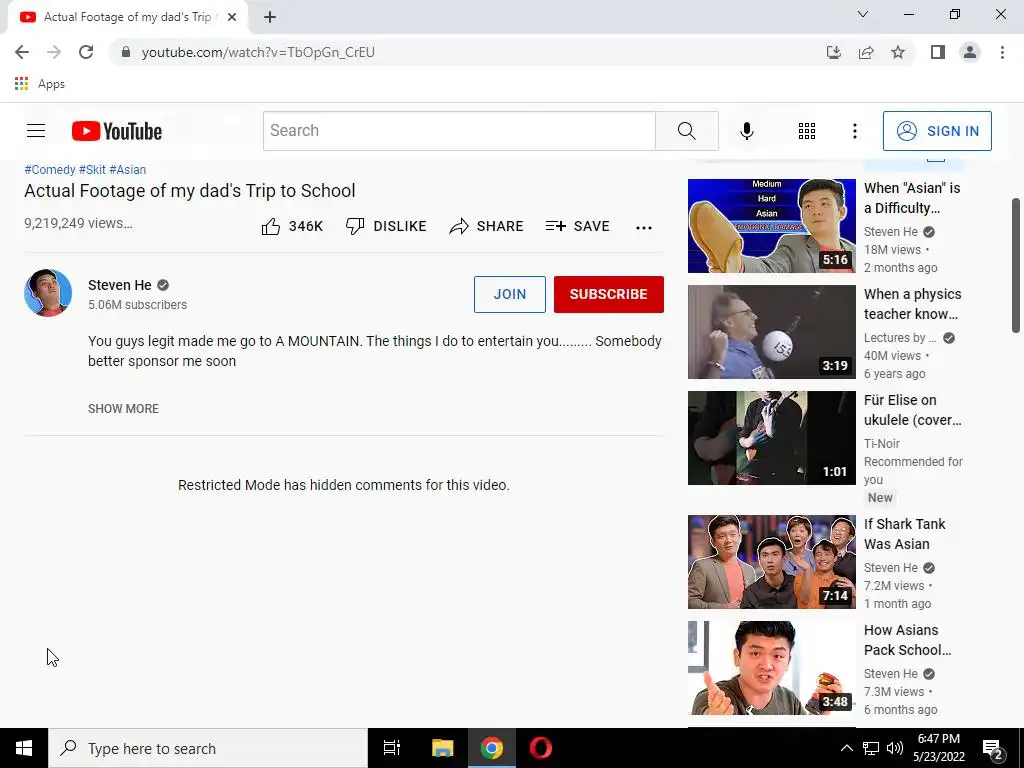The image size is (1024, 768).
Task: Open the volume control in system tray
Action: [x=895, y=748]
